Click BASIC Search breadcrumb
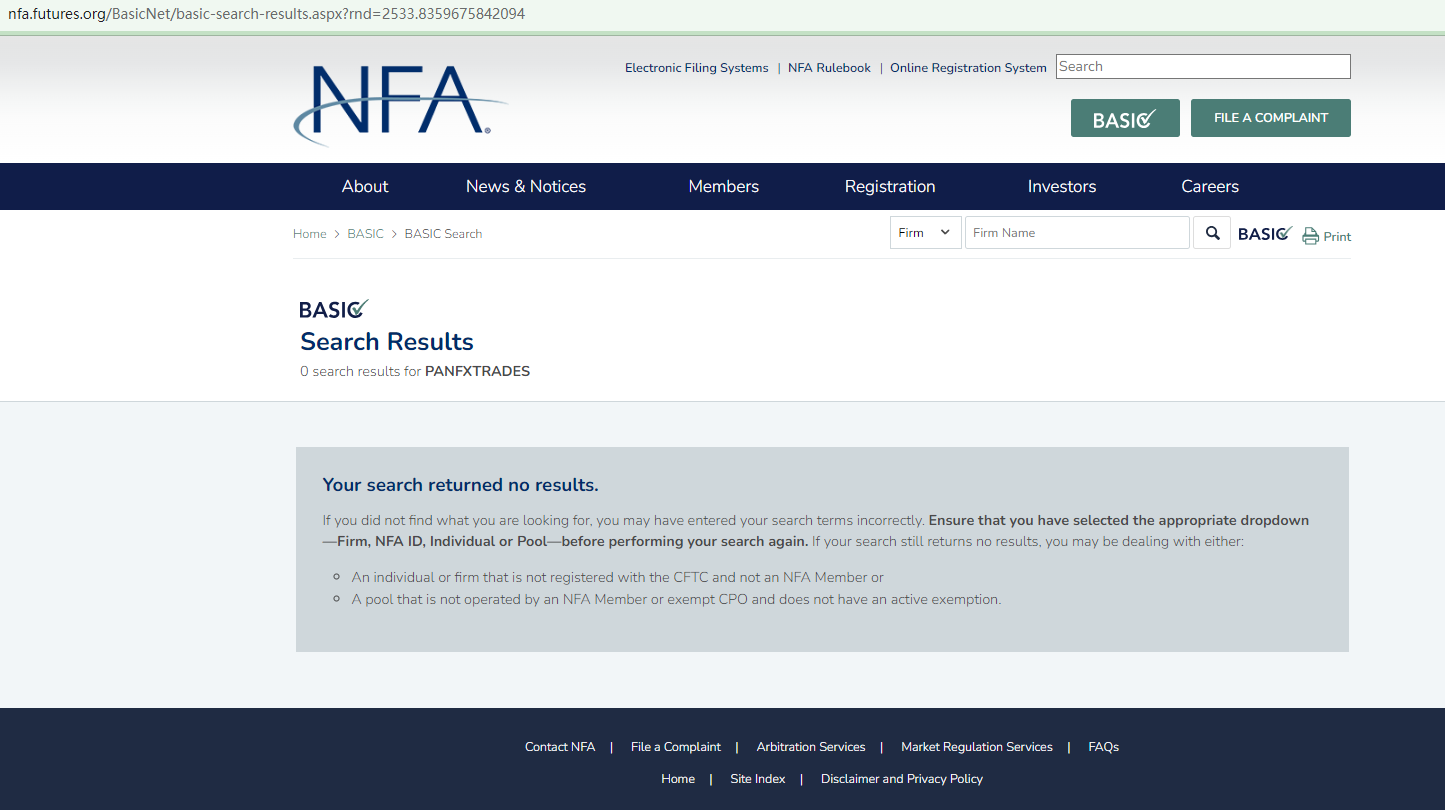 443,234
